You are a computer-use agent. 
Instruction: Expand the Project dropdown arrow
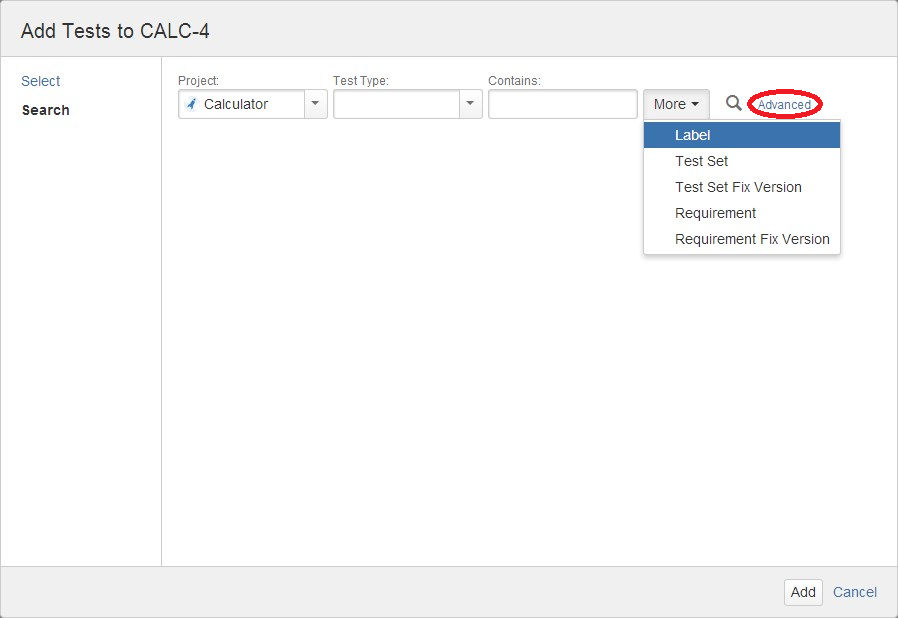click(315, 104)
